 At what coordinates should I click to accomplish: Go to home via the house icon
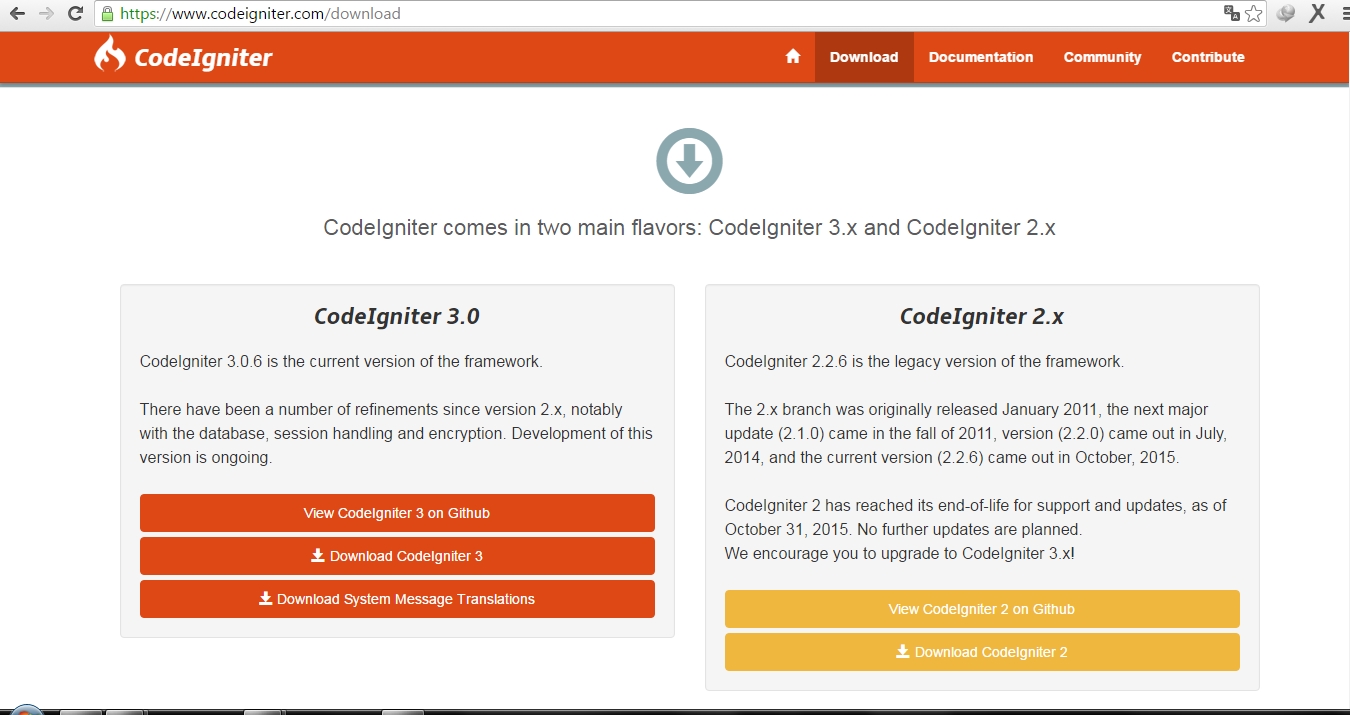(x=793, y=57)
